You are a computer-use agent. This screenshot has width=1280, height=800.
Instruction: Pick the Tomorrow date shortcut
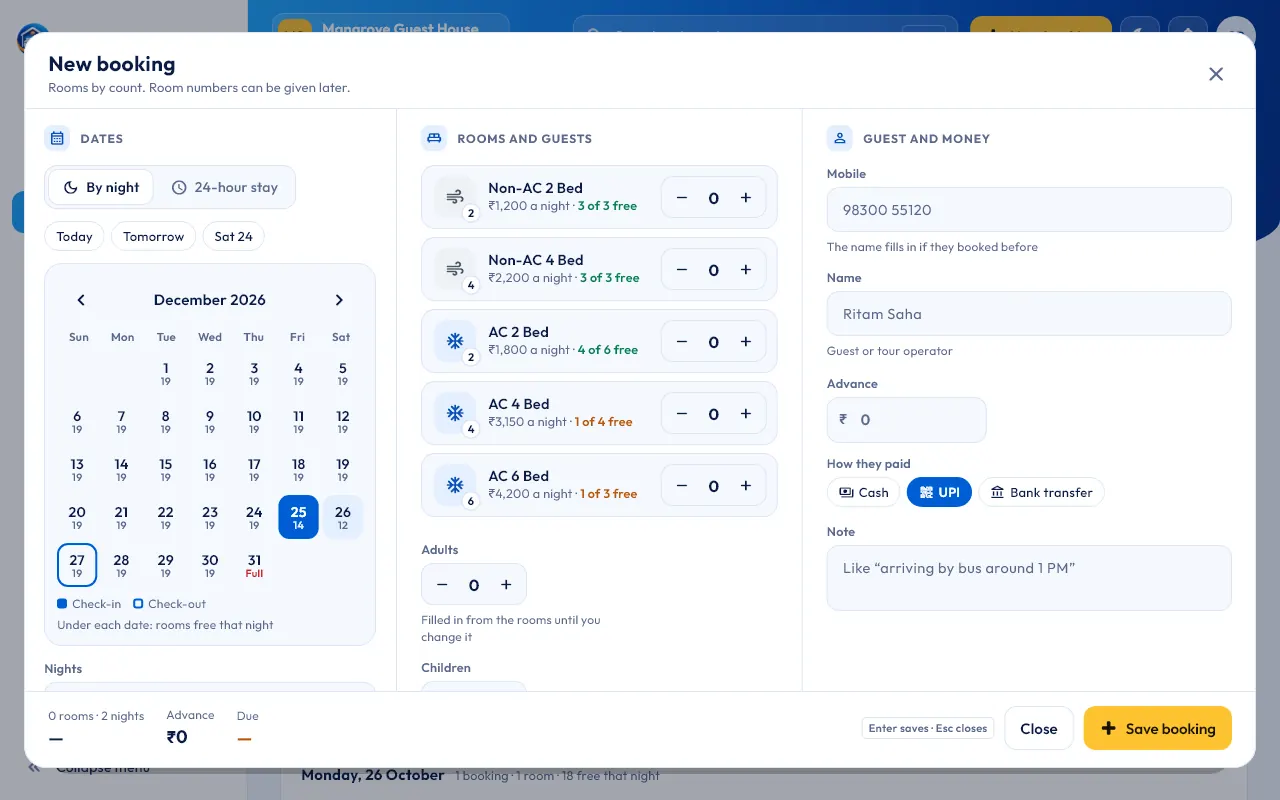(x=153, y=237)
